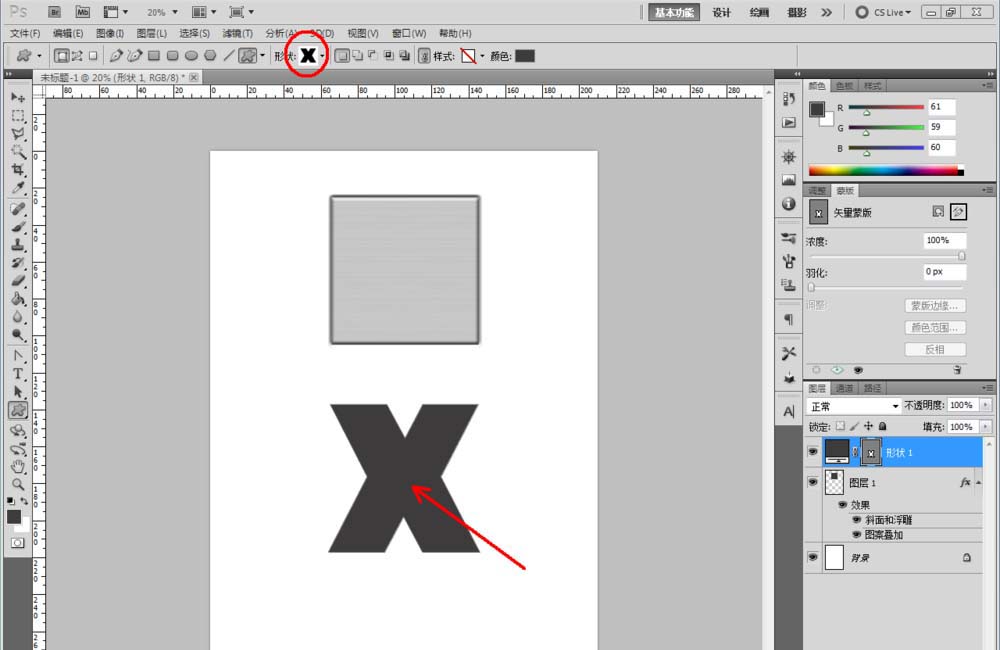Open the 不透明度 opacity slider arrow
The width and height of the screenshot is (1000, 650).
(986, 405)
